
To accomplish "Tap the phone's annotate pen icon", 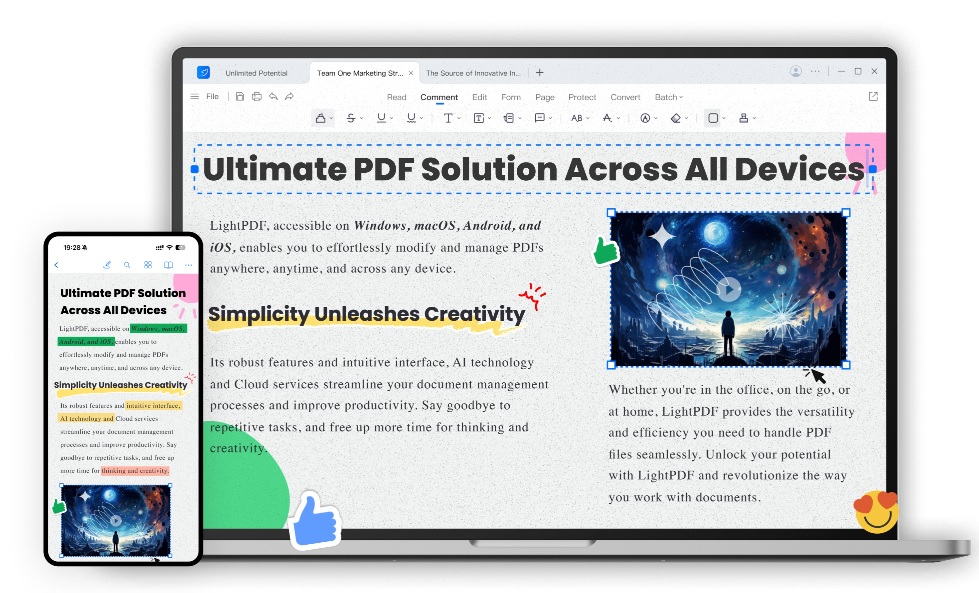I will click(x=107, y=265).
